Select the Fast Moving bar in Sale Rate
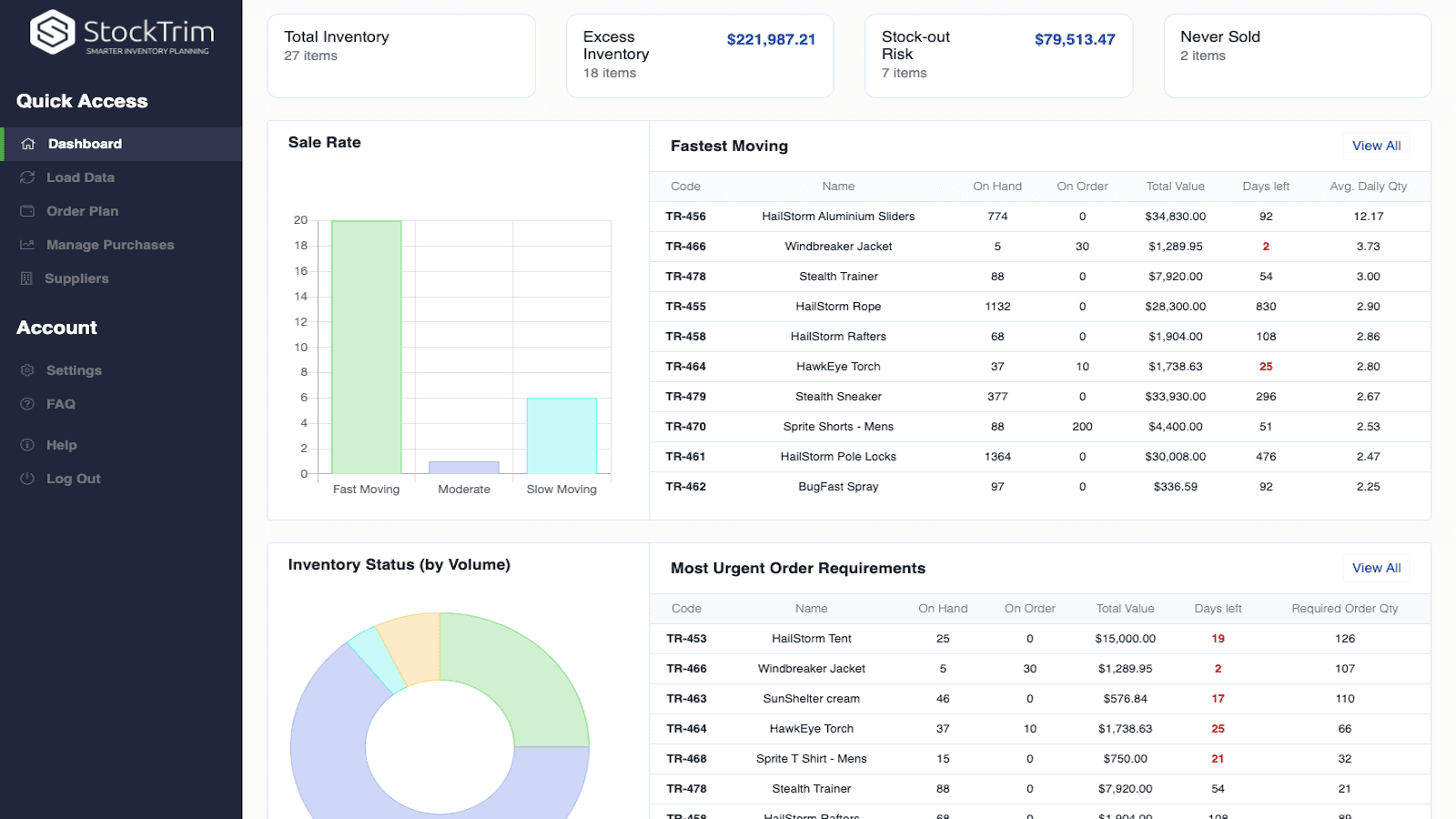The image size is (1456, 819). tap(366, 346)
